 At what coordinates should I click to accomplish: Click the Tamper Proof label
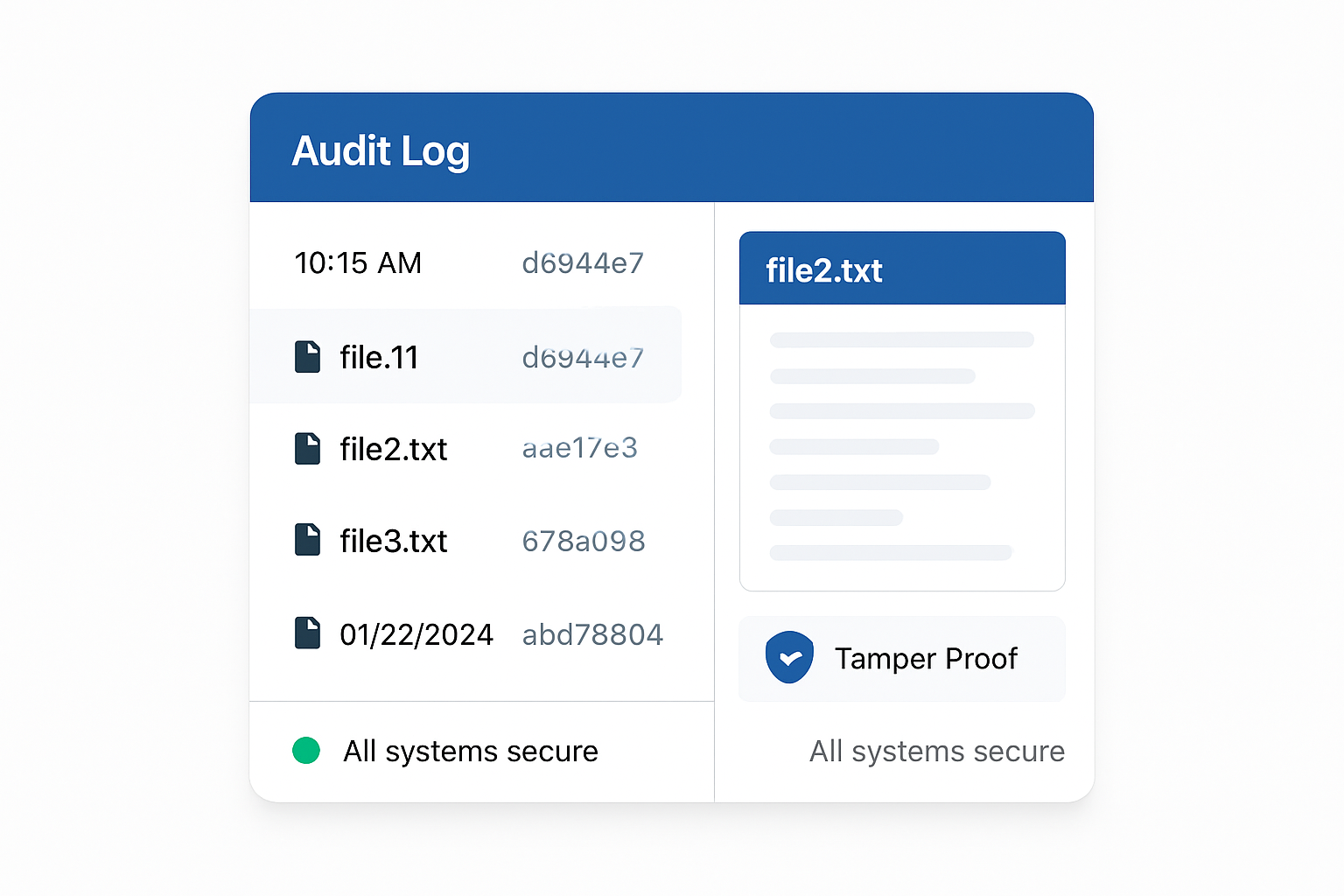coord(926,658)
